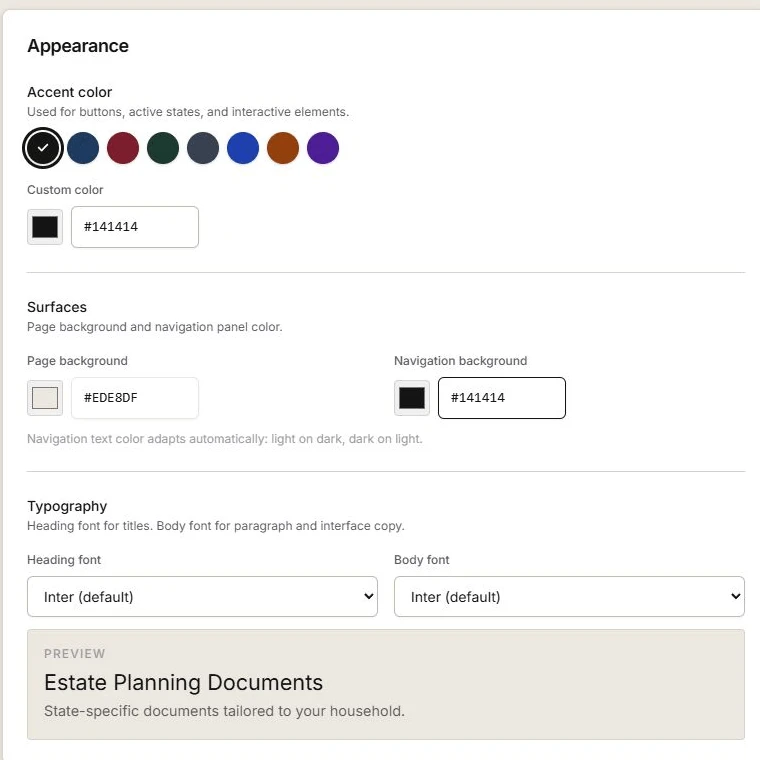Click the Appearance heading
Screen dimensions: 760x760
tap(78, 46)
